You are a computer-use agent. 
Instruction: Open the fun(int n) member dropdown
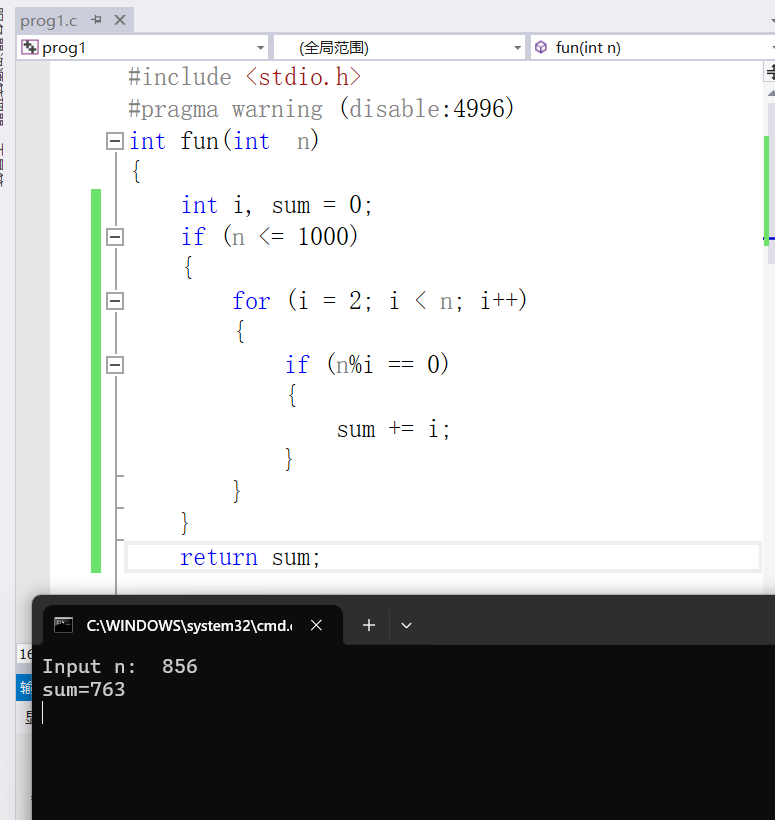pos(773,48)
